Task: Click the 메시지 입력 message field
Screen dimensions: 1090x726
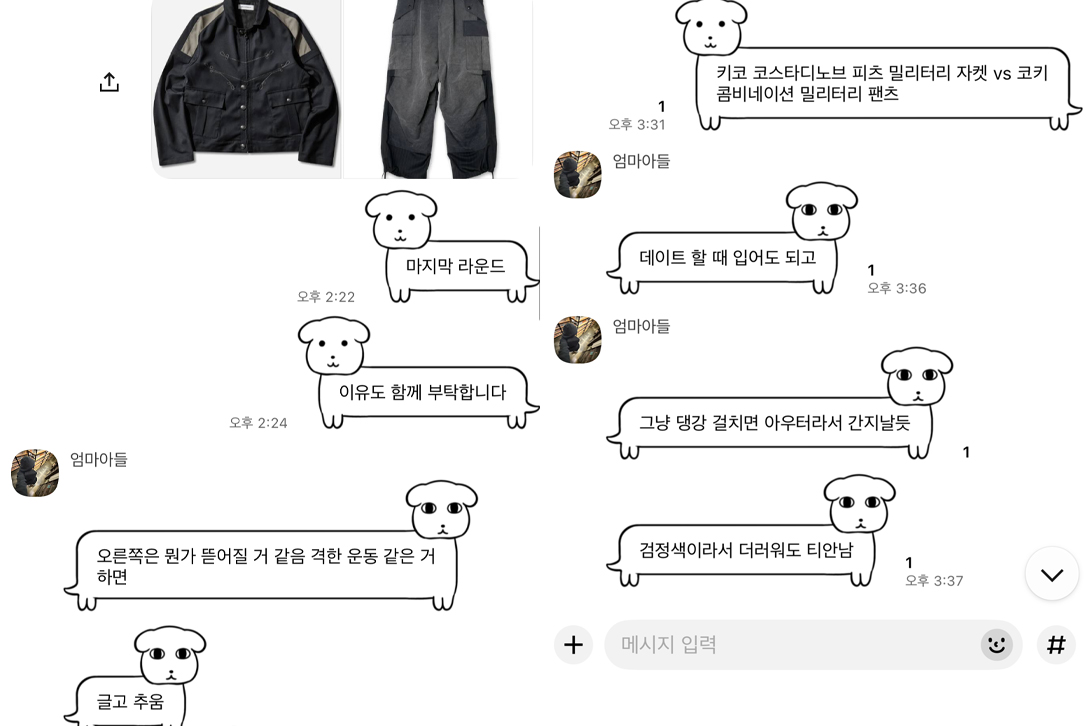Action: [813, 645]
